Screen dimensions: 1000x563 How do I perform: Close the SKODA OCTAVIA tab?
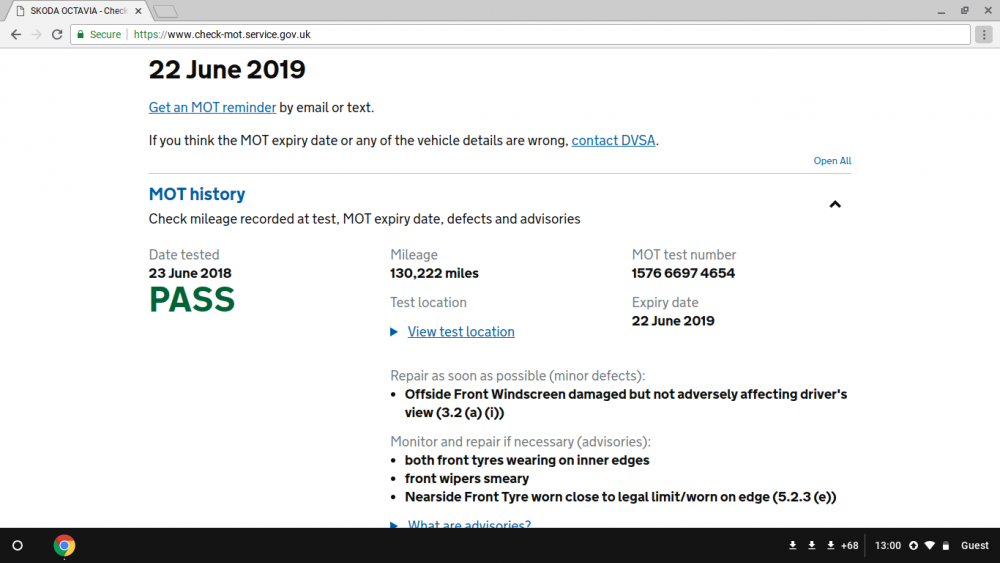138,11
